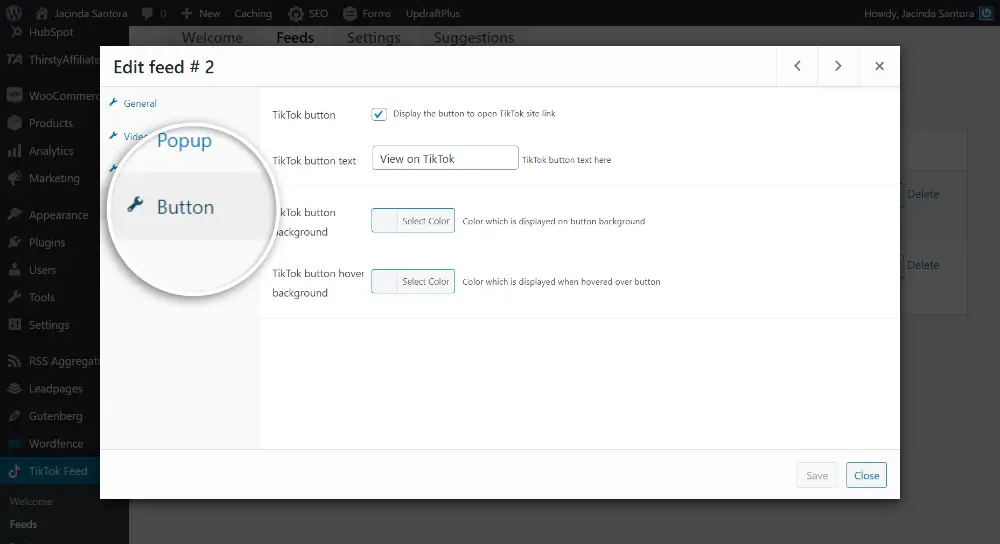This screenshot has width=1000, height=544.
Task: Click the Close button in dialog
Action: (866, 475)
